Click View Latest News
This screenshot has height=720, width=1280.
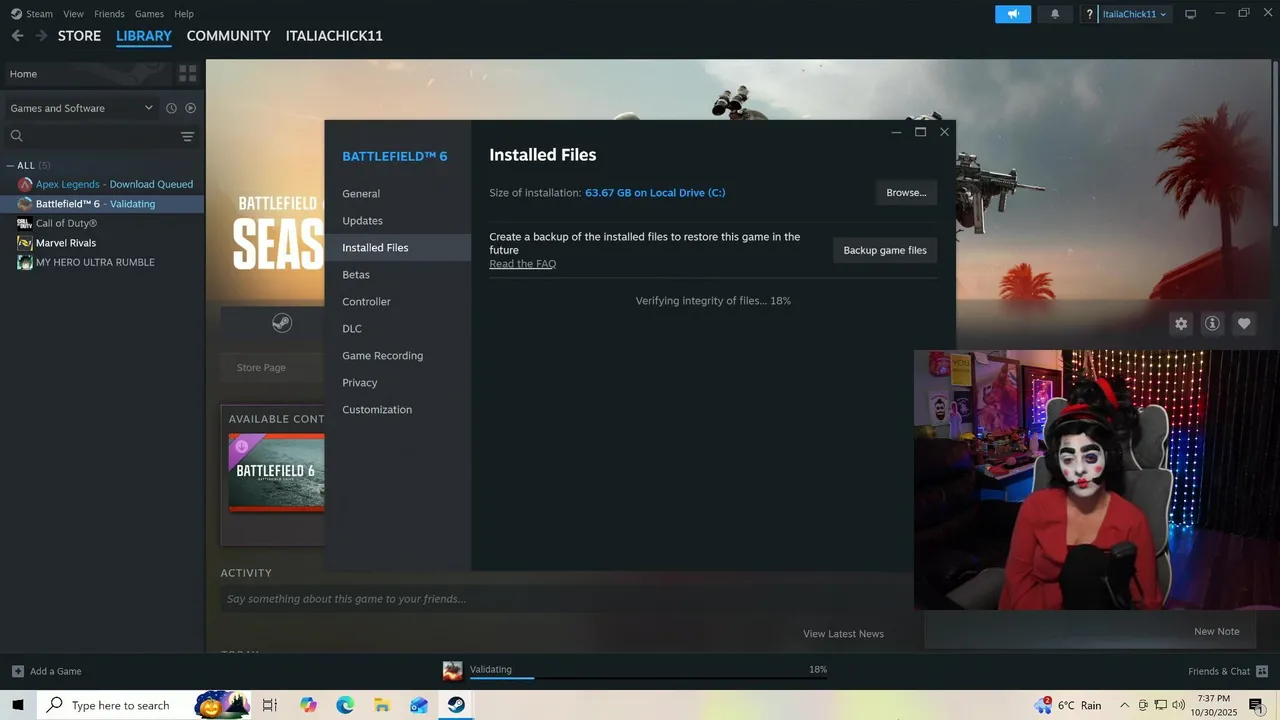(x=843, y=634)
